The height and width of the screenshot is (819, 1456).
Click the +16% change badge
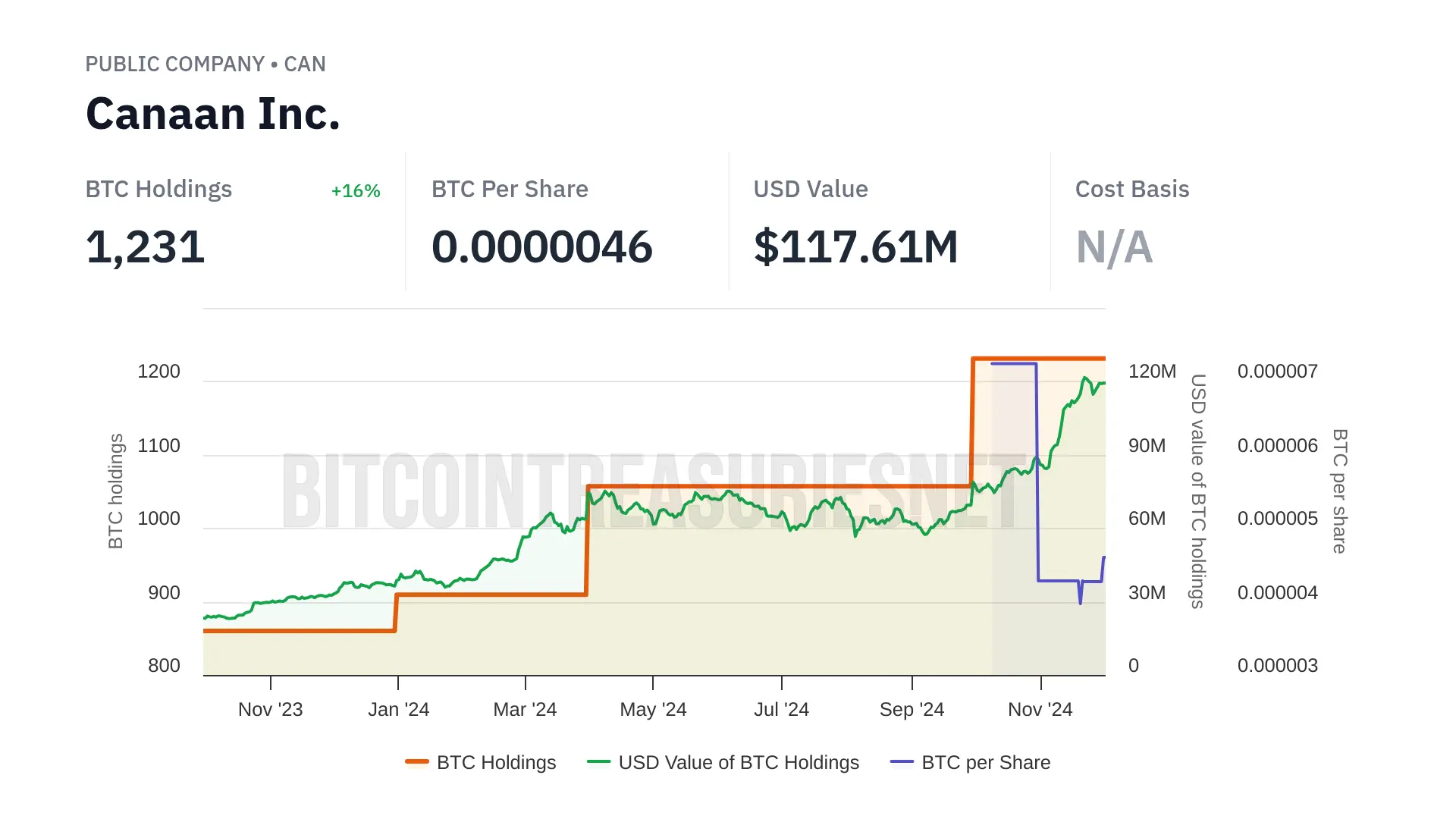[x=356, y=190]
